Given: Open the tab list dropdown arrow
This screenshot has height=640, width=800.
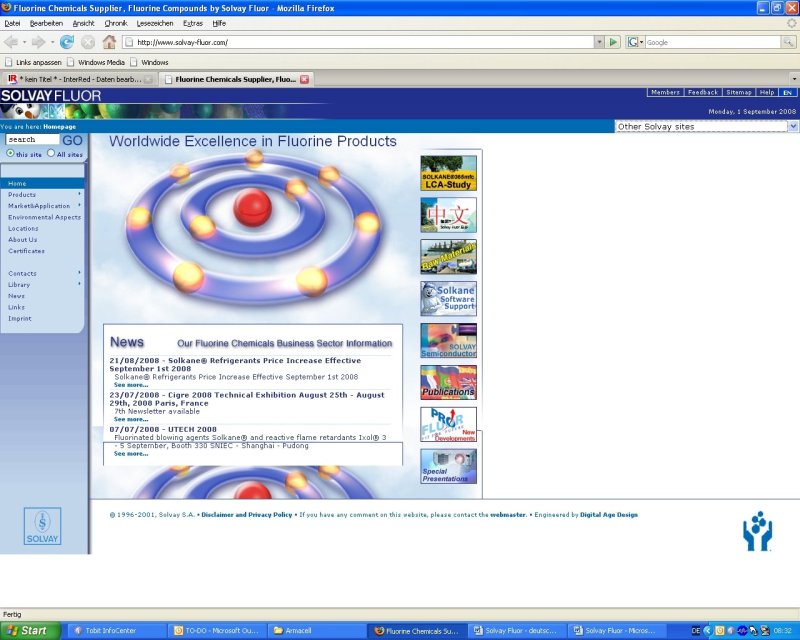Looking at the screenshot, I should point(794,79).
